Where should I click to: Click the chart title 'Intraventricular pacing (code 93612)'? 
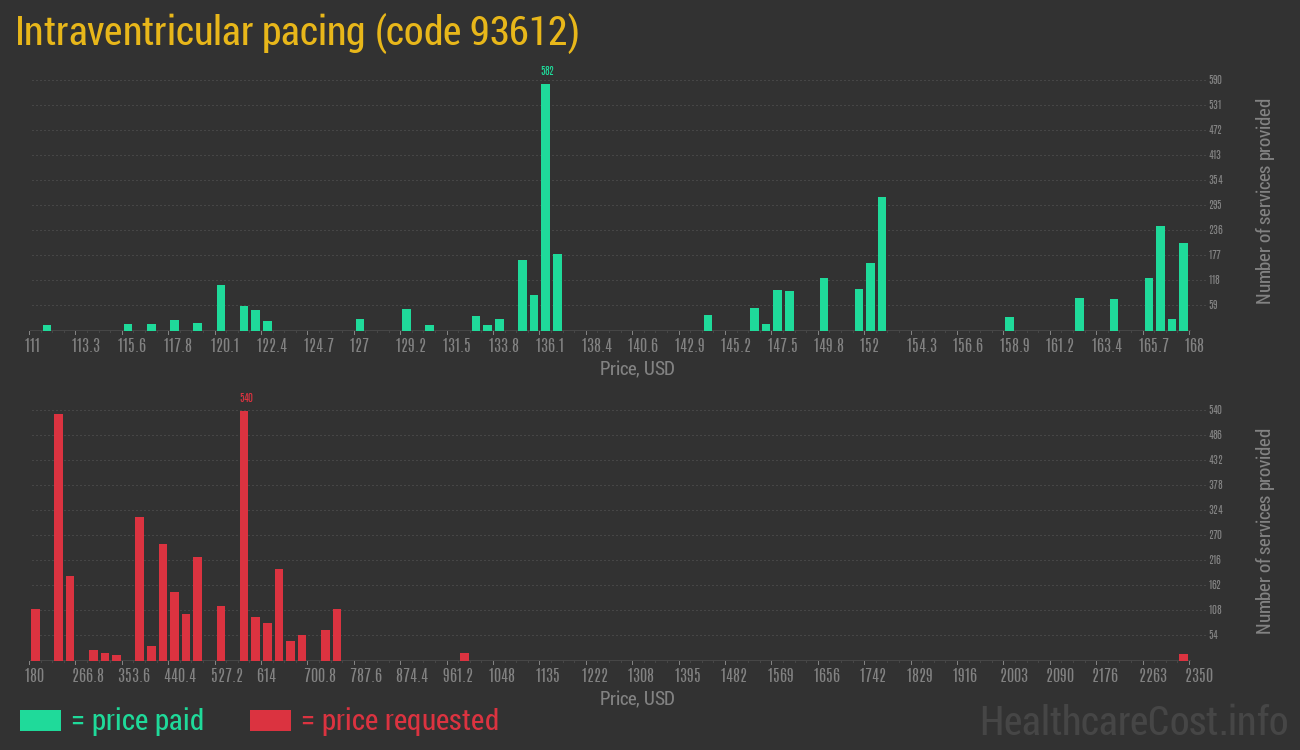point(298,32)
